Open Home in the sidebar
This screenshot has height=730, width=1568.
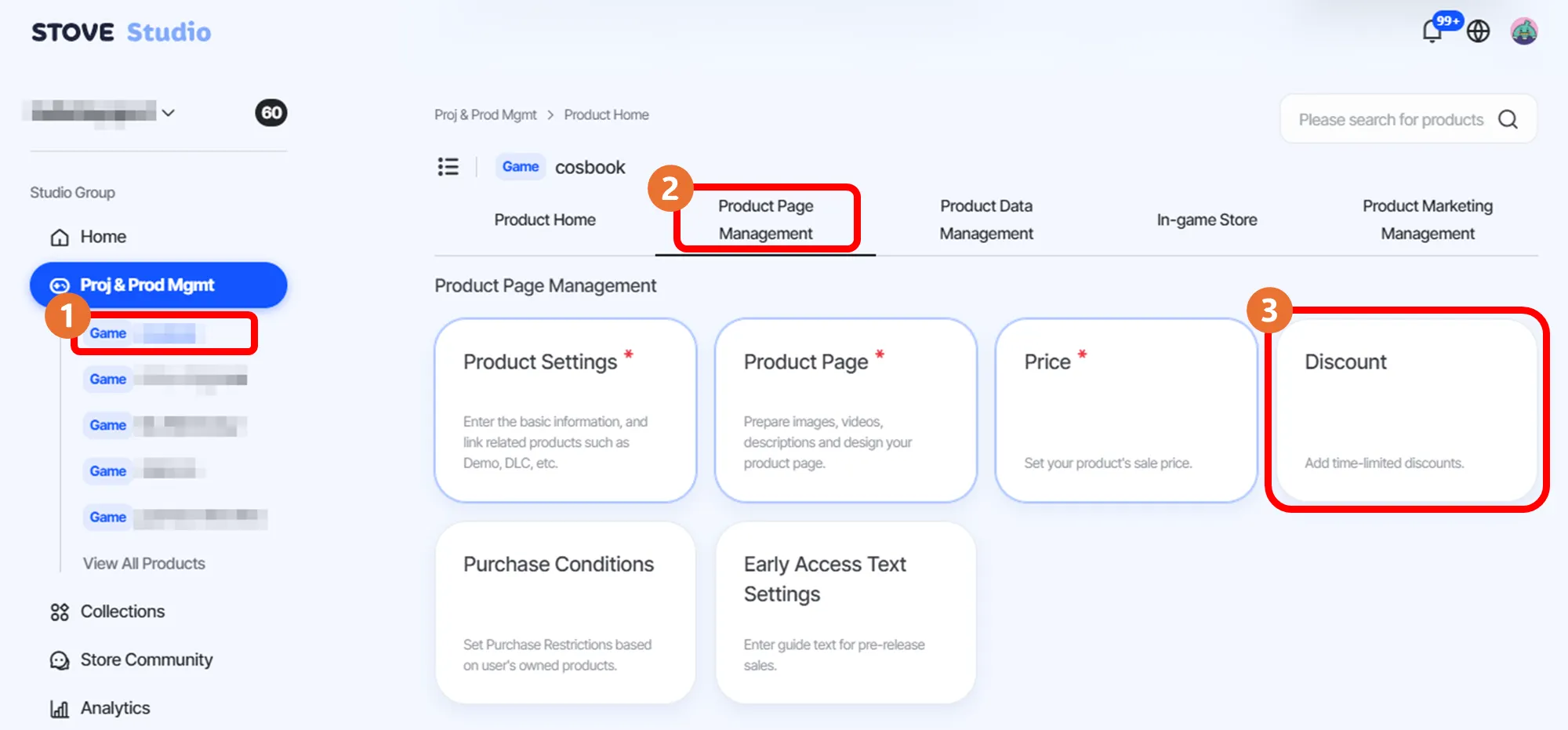coord(103,237)
